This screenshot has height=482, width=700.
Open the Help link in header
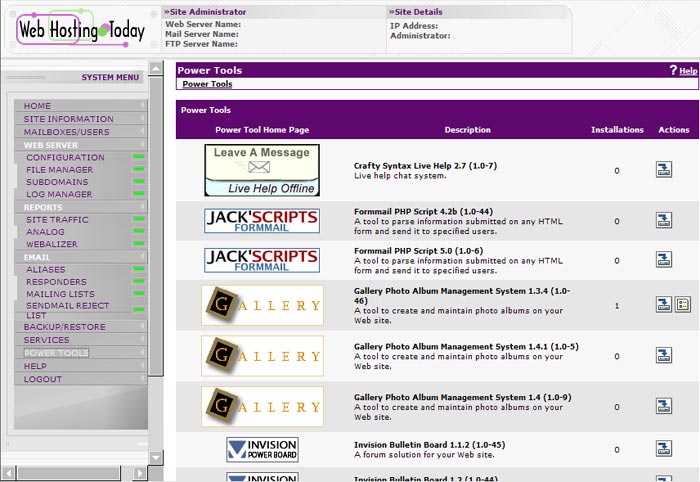[x=688, y=71]
